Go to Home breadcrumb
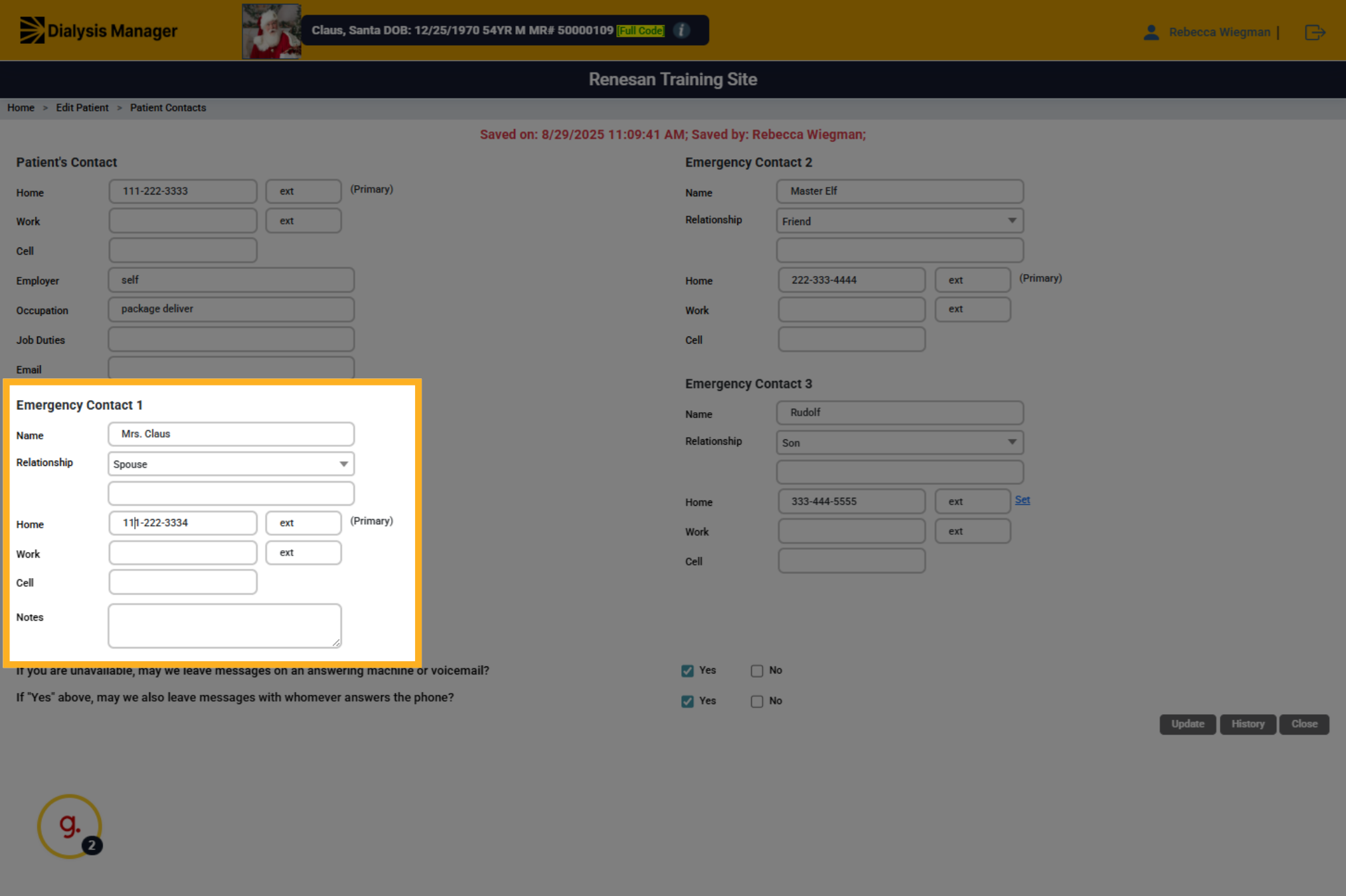The width and height of the screenshot is (1346, 896). (21, 108)
